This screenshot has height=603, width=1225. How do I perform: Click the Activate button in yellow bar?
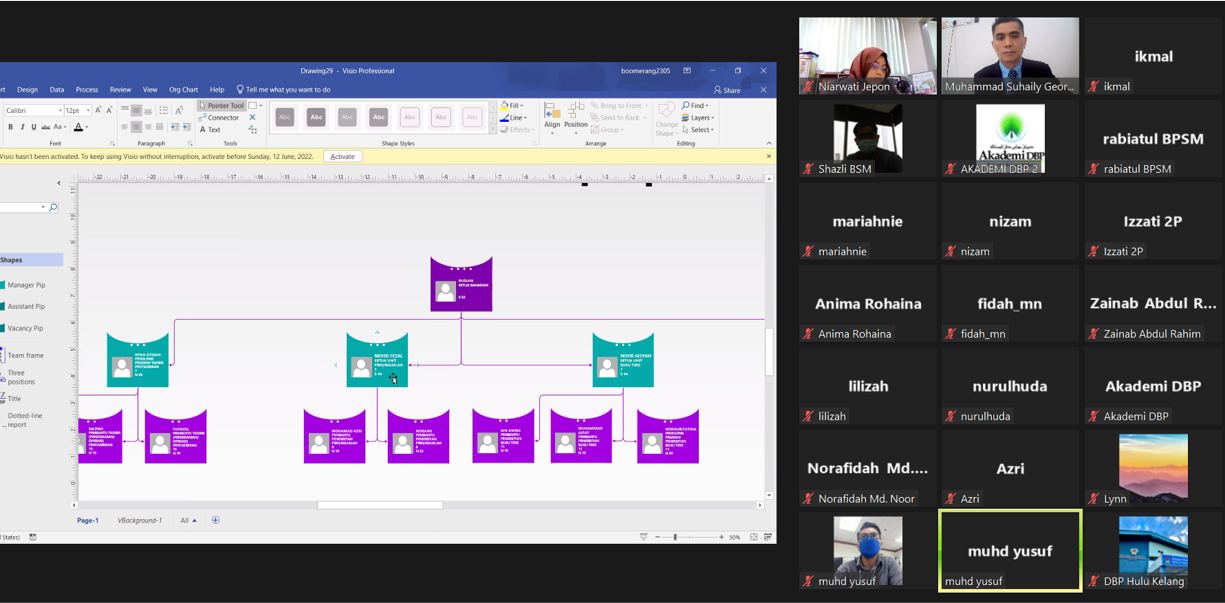click(342, 157)
